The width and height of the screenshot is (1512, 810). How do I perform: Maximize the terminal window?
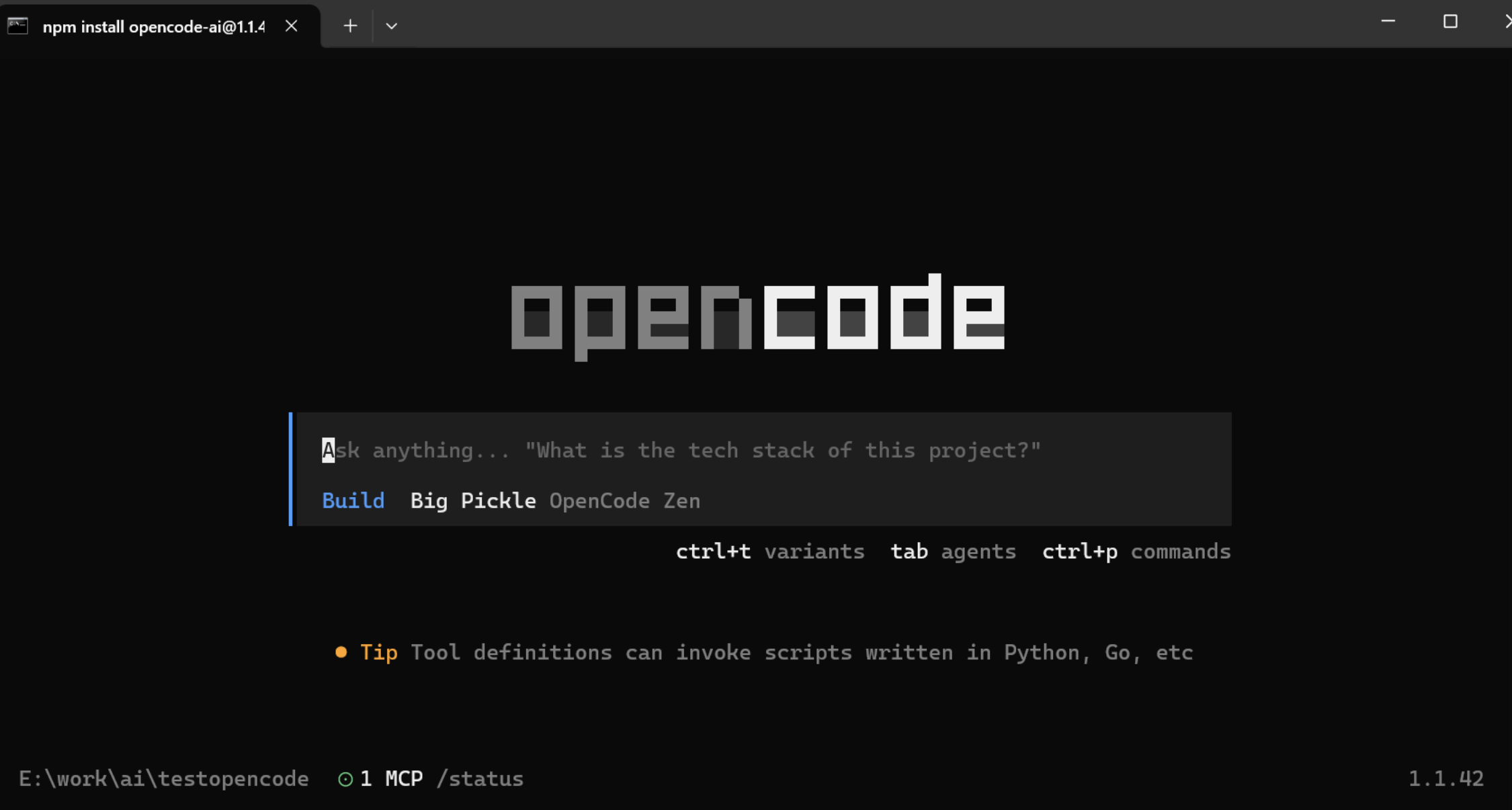[x=1450, y=21]
